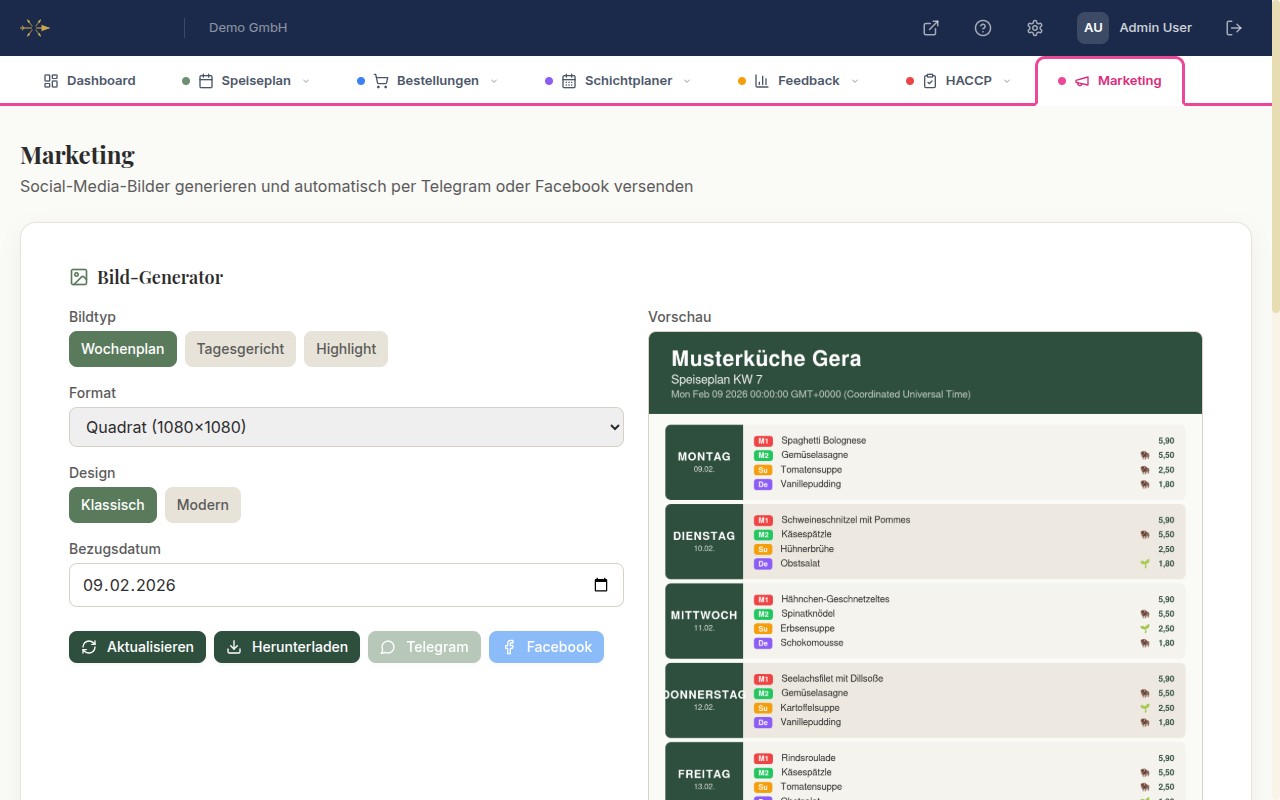Open the Schichtplaner tab

point(627,81)
